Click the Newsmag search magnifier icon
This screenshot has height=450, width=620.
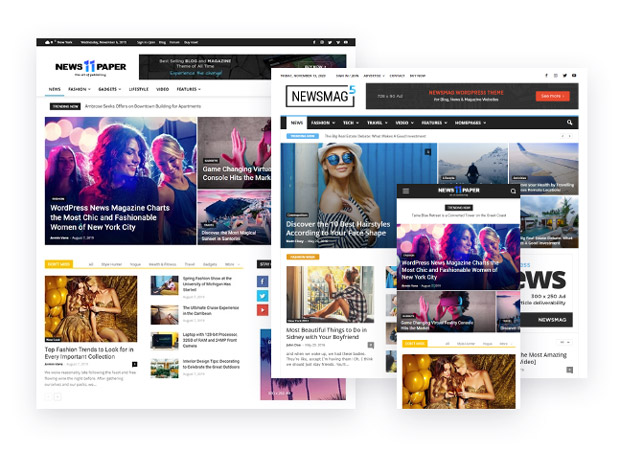tap(569, 123)
